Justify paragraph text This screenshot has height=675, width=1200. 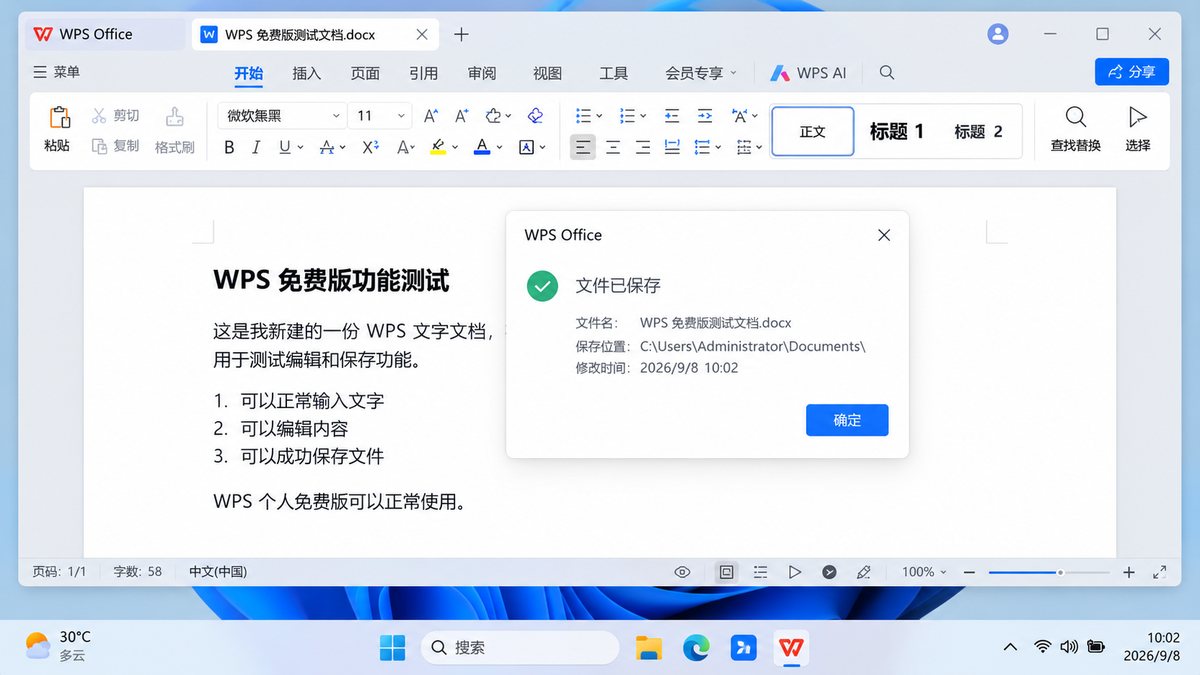[672, 147]
